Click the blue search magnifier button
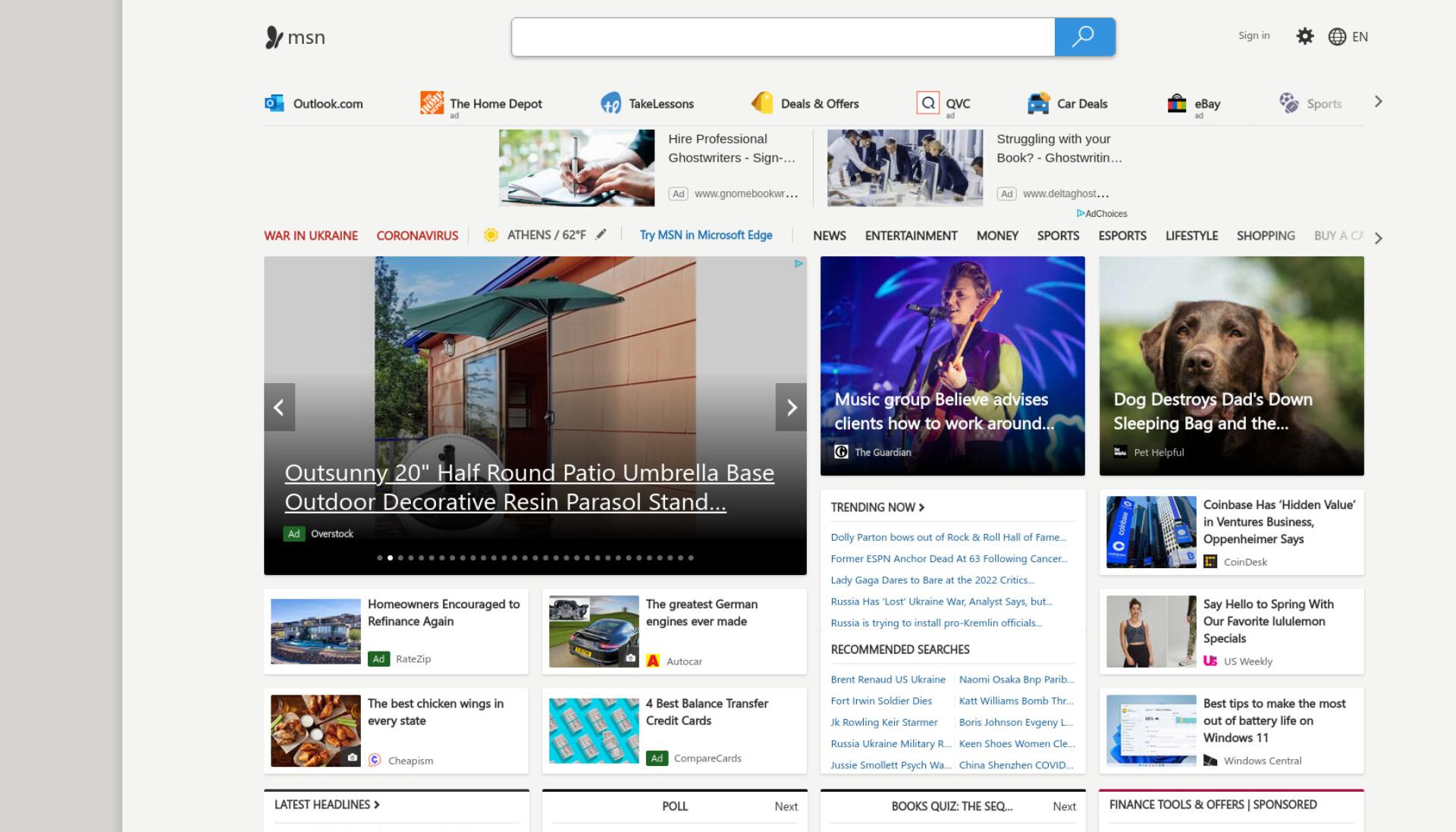Viewport: 1456px width, 832px height. 1084,36
